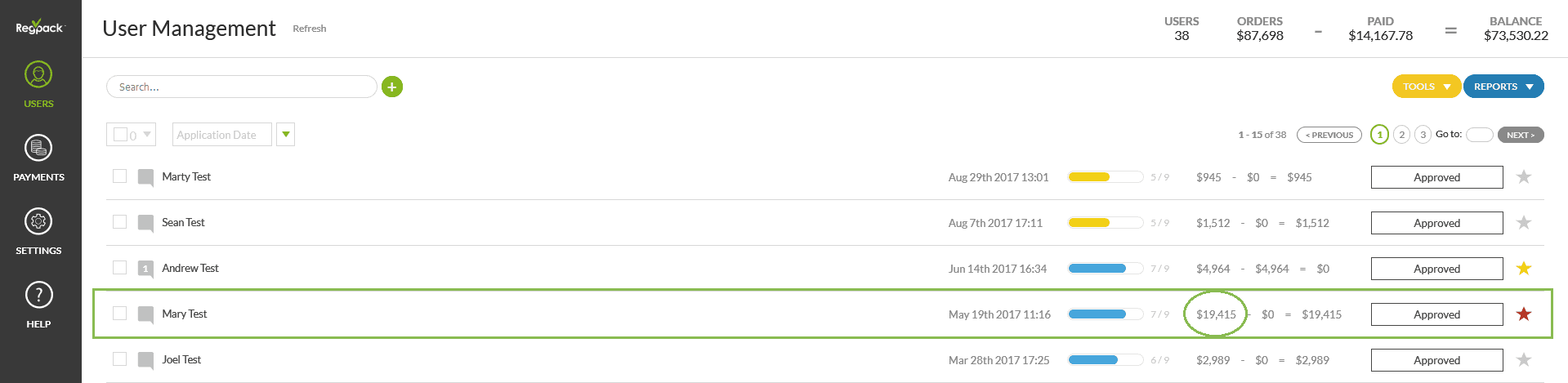Go to page 2 of users
Viewport: 1568px width, 383px height.
click(x=1401, y=135)
